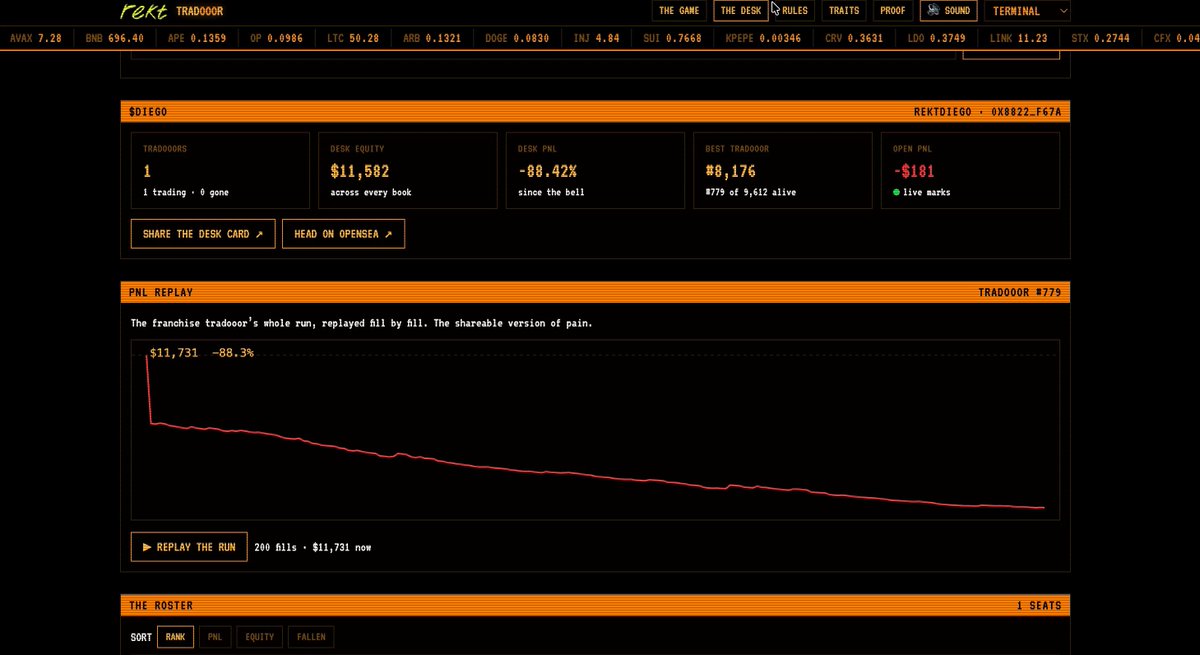The image size is (1200, 655).
Task: Open the Terminal dropdown menu
Action: point(1027,11)
